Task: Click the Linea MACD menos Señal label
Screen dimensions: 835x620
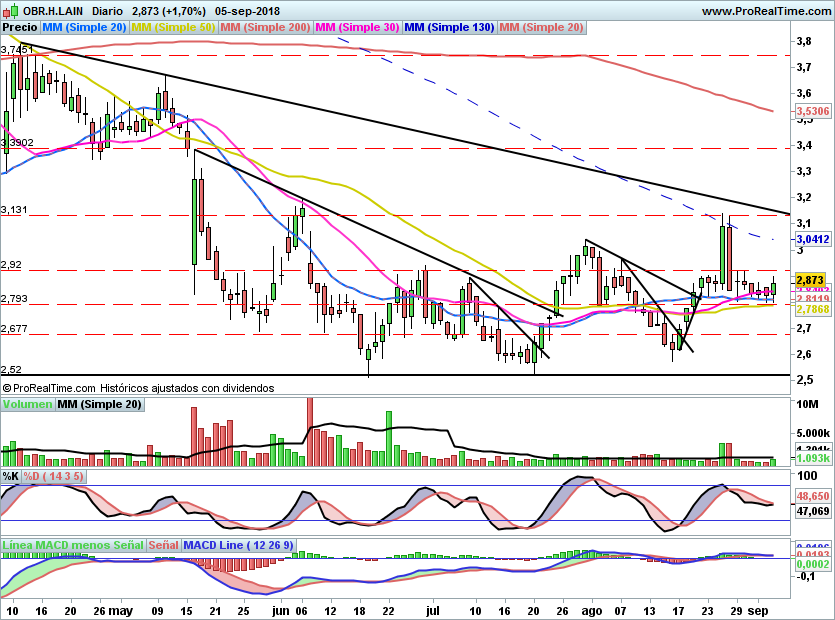Action: [x=73, y=545]
